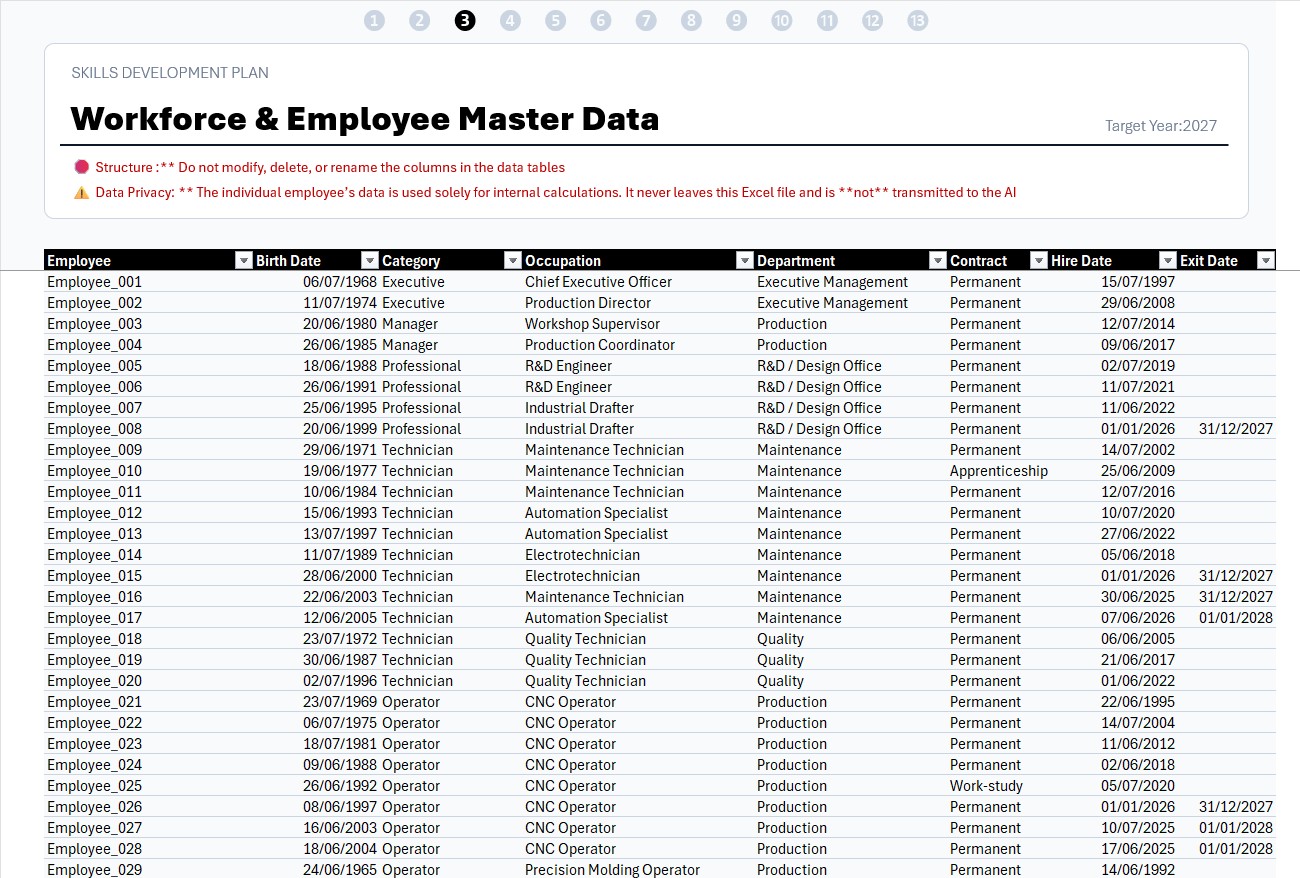Select the Apprenticeship contract cell
Viewport: 1300px width, 878px height.
[998, 471]
